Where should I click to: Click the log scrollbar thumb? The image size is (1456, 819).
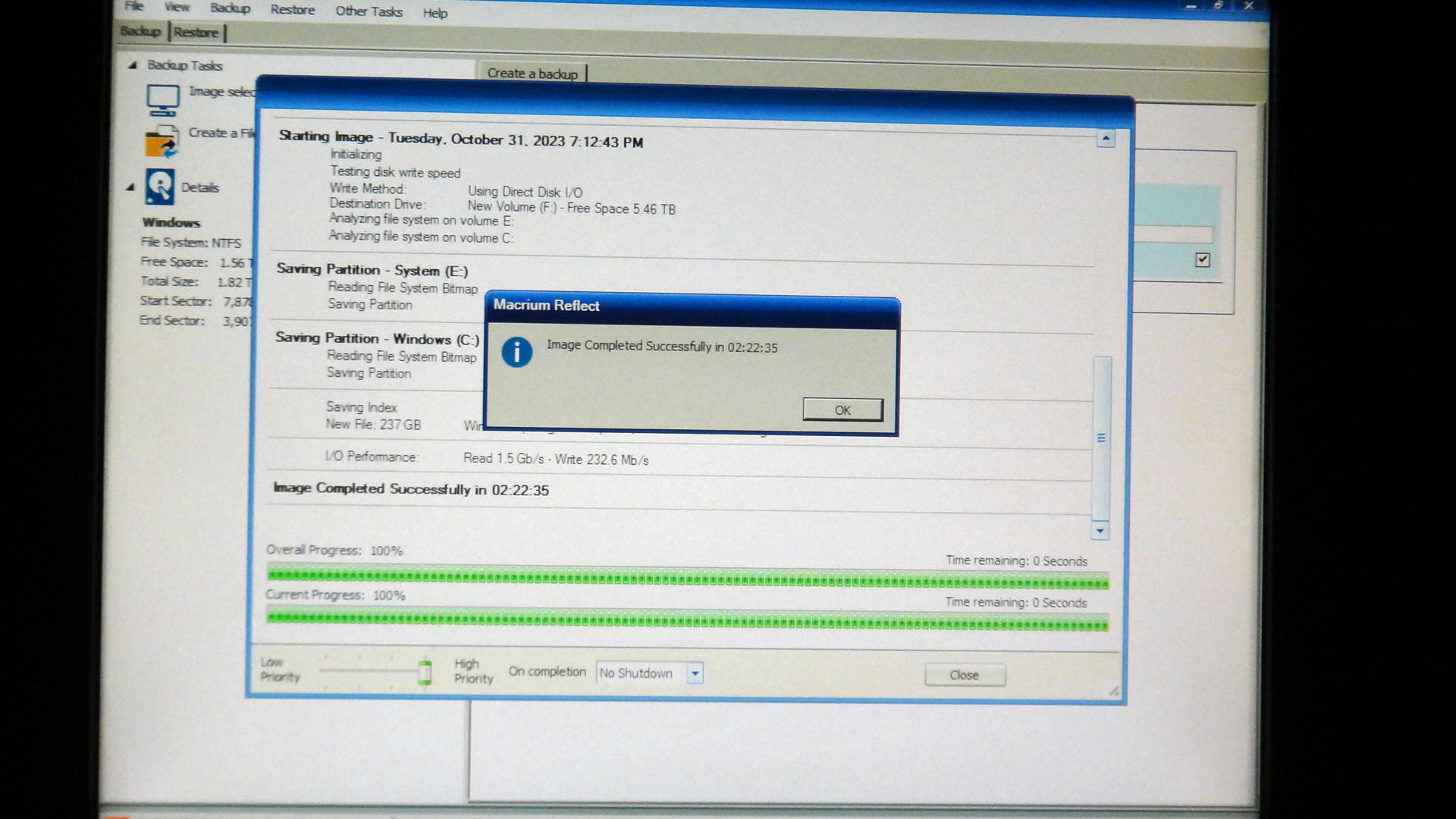pos(1102,438)
